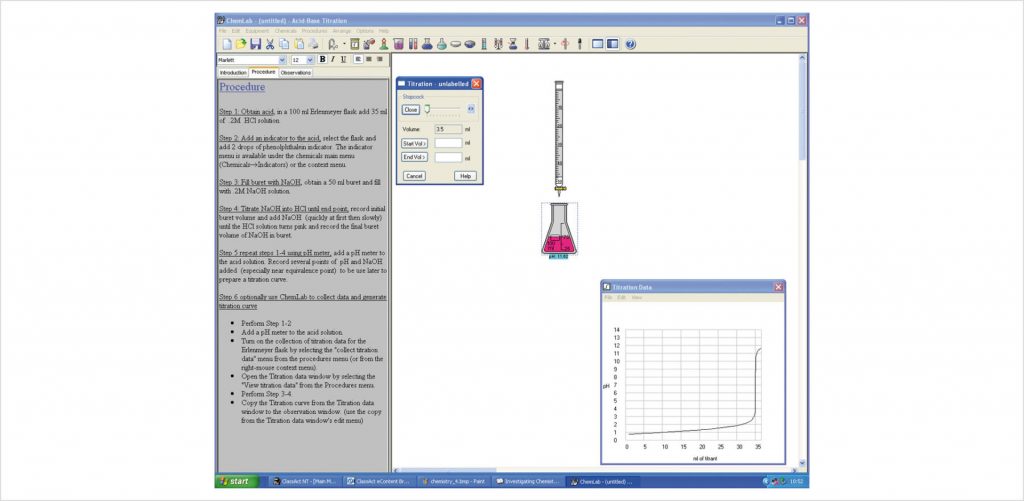Click the buret above the flask

(559, 135)
